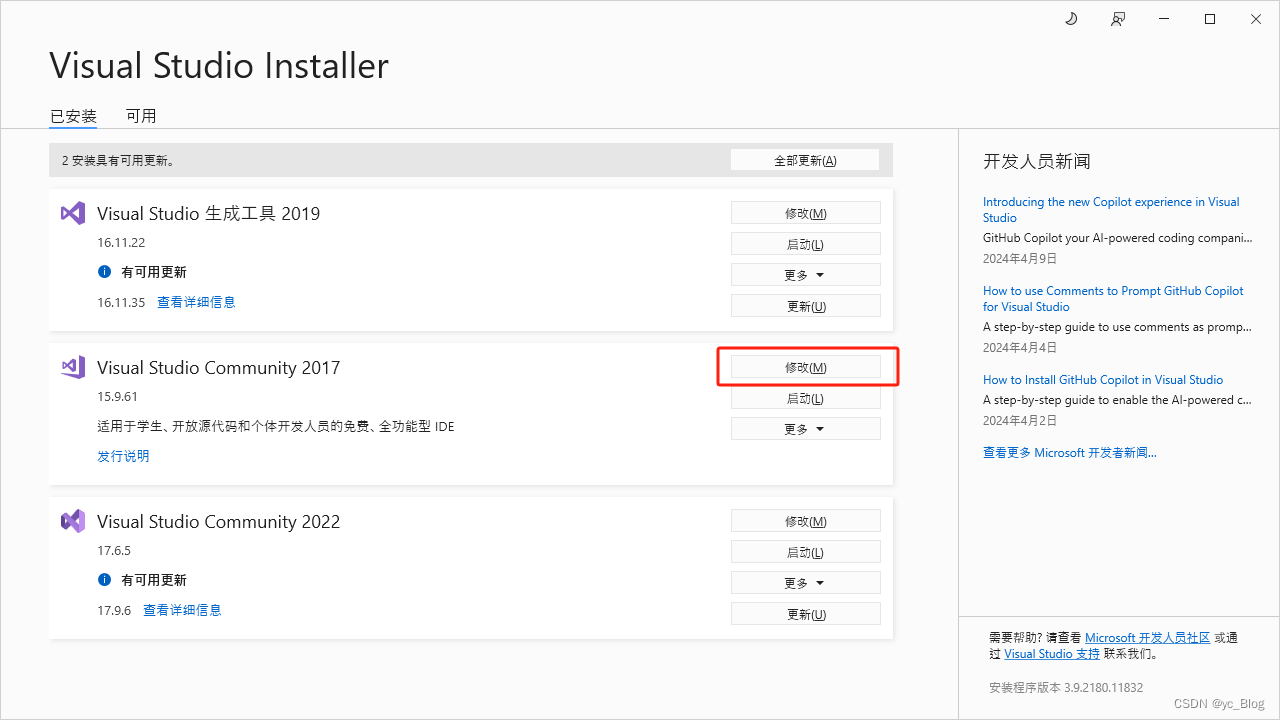The height and width of the screenshot is (720, 1280).
Task: Open How to Install GitHub Copilot link
Action: click(1103, 380)
